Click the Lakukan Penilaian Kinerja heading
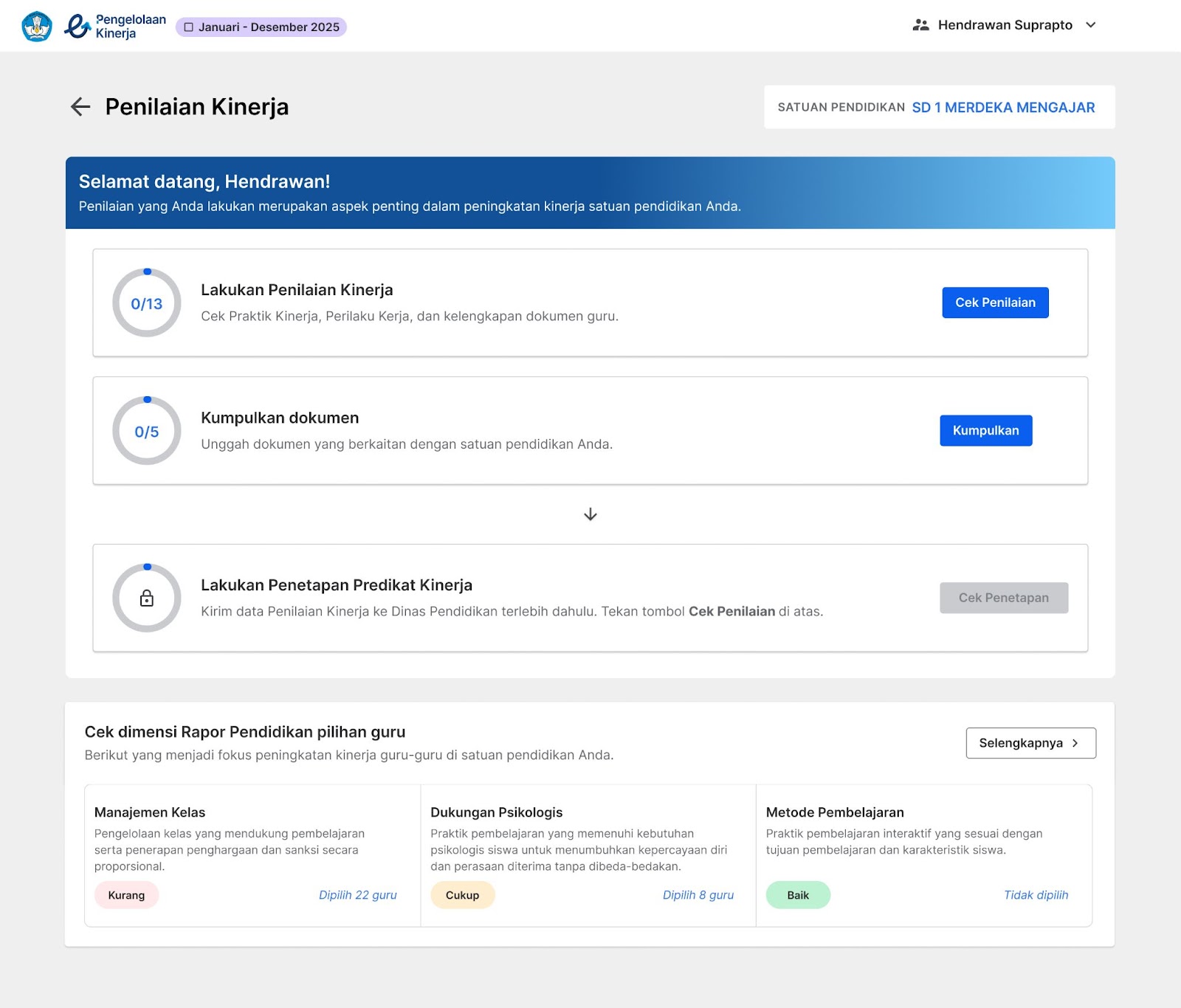The height and width of the screenshot is (1008, 1181). pyautogui.click(x=297, y=290)
